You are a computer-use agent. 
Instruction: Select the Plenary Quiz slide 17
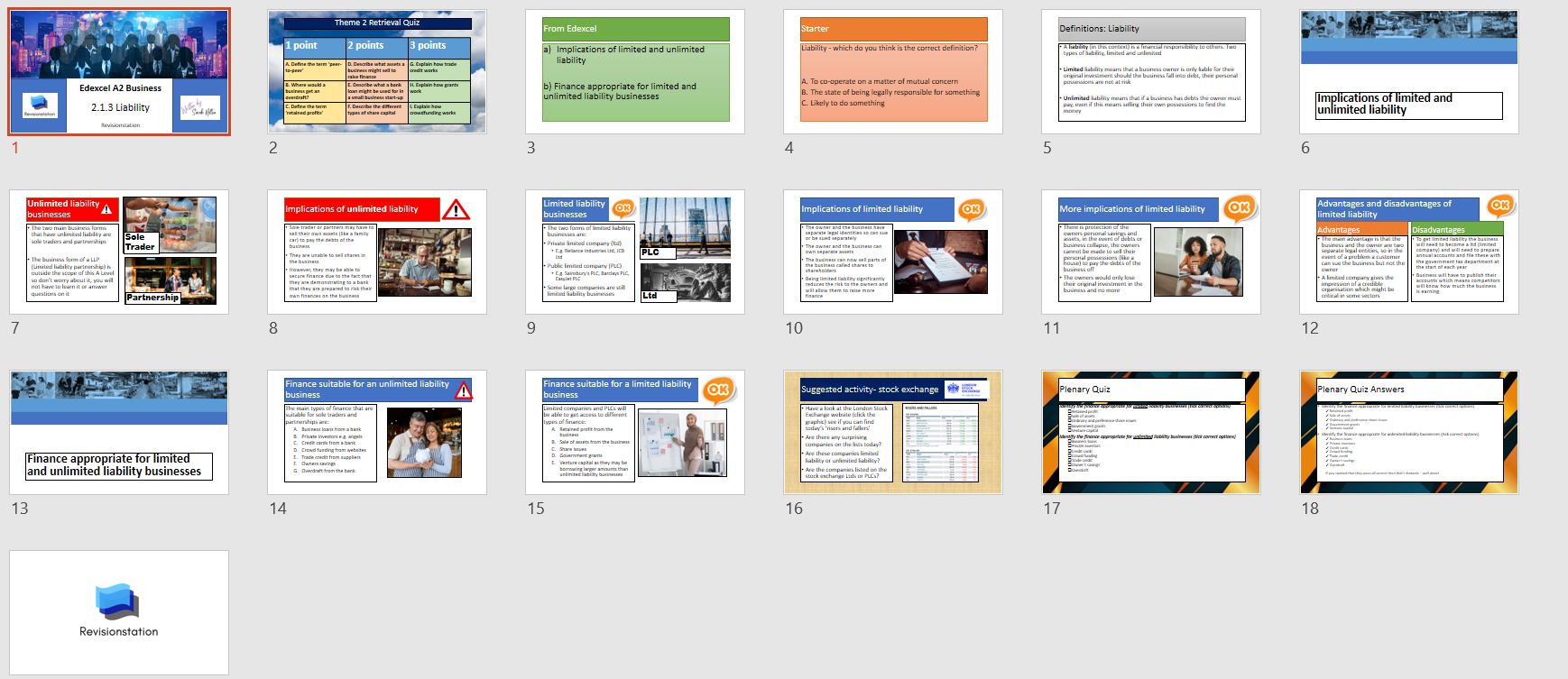[x=1151, y=433]
